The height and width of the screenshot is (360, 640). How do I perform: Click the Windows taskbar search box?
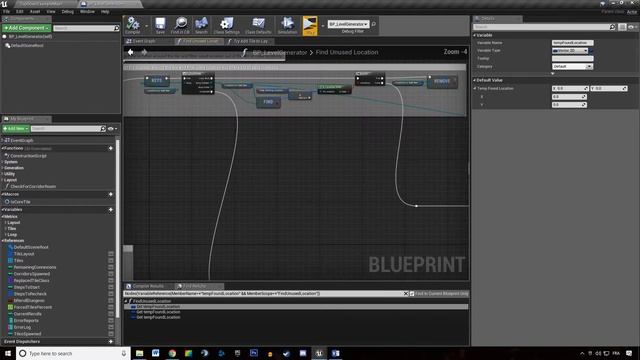coord(73,353)
